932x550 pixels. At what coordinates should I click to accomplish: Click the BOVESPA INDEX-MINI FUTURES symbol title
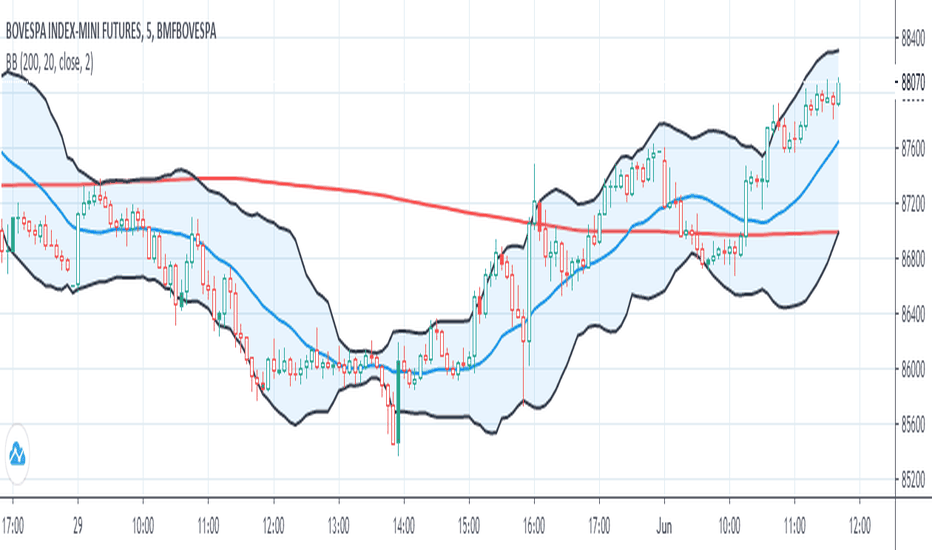[x=111, y=31]
